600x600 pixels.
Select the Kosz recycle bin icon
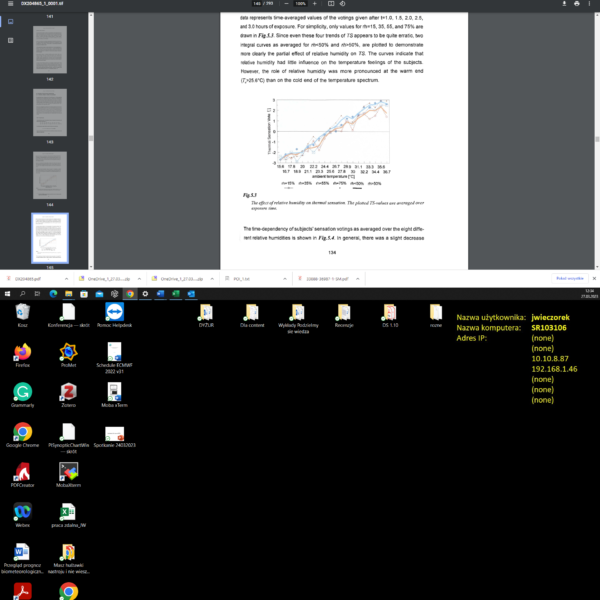[x=22, y=313]
